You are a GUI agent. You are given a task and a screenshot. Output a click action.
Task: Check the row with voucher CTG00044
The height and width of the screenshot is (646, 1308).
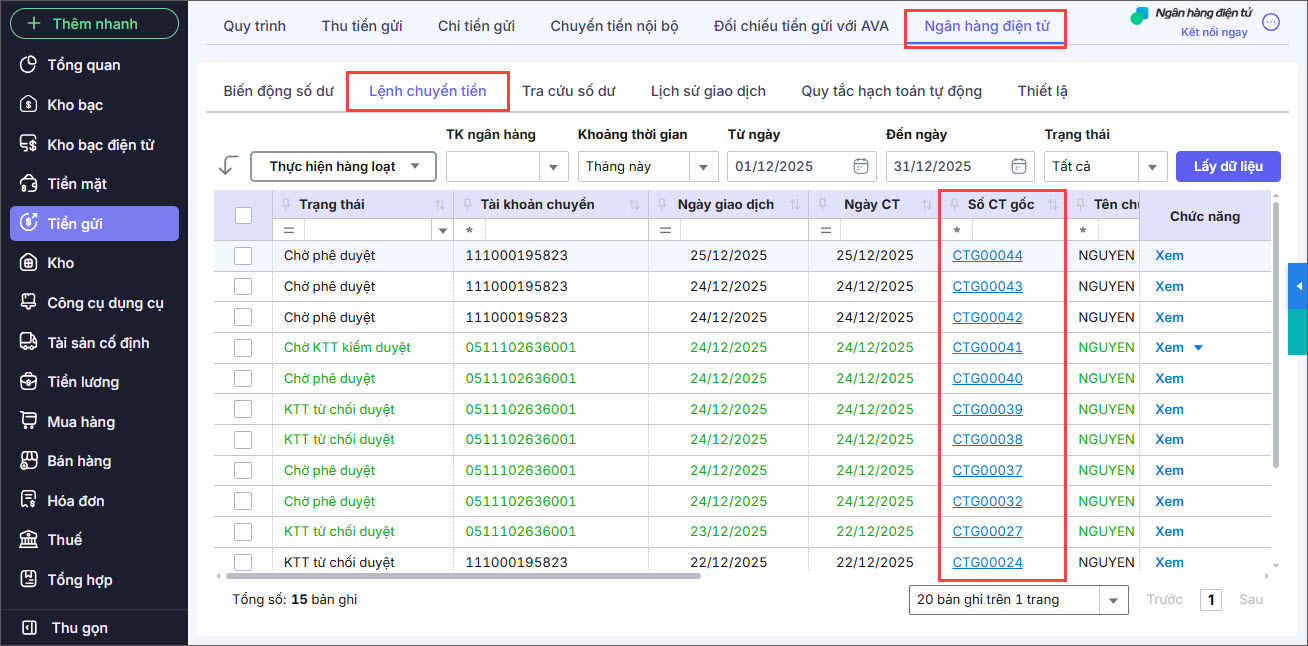243,256
